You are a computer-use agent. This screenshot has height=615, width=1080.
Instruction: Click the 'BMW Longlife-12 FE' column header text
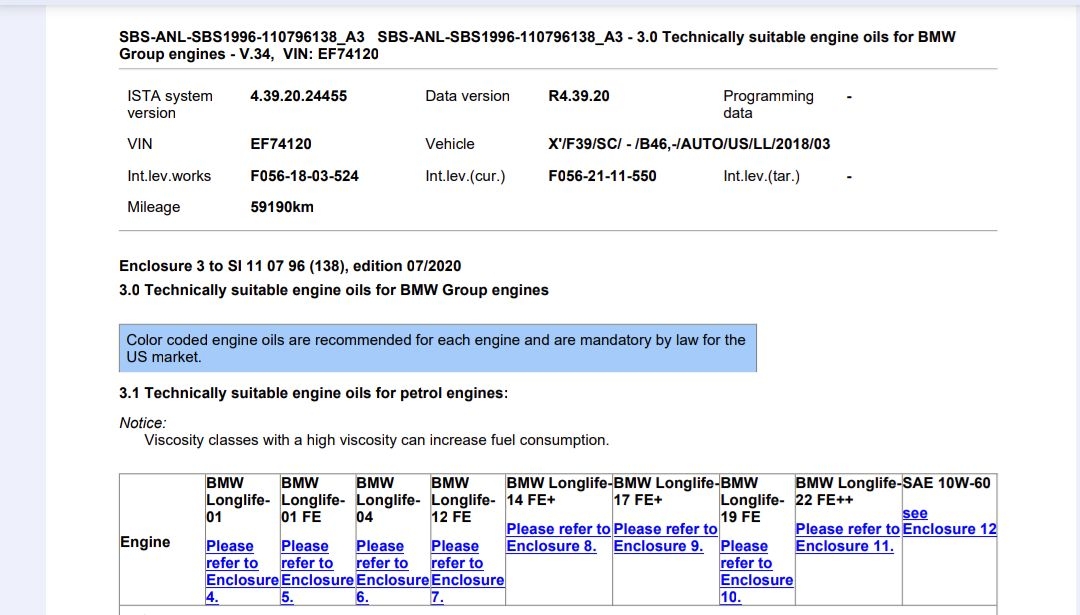point(463,500)
